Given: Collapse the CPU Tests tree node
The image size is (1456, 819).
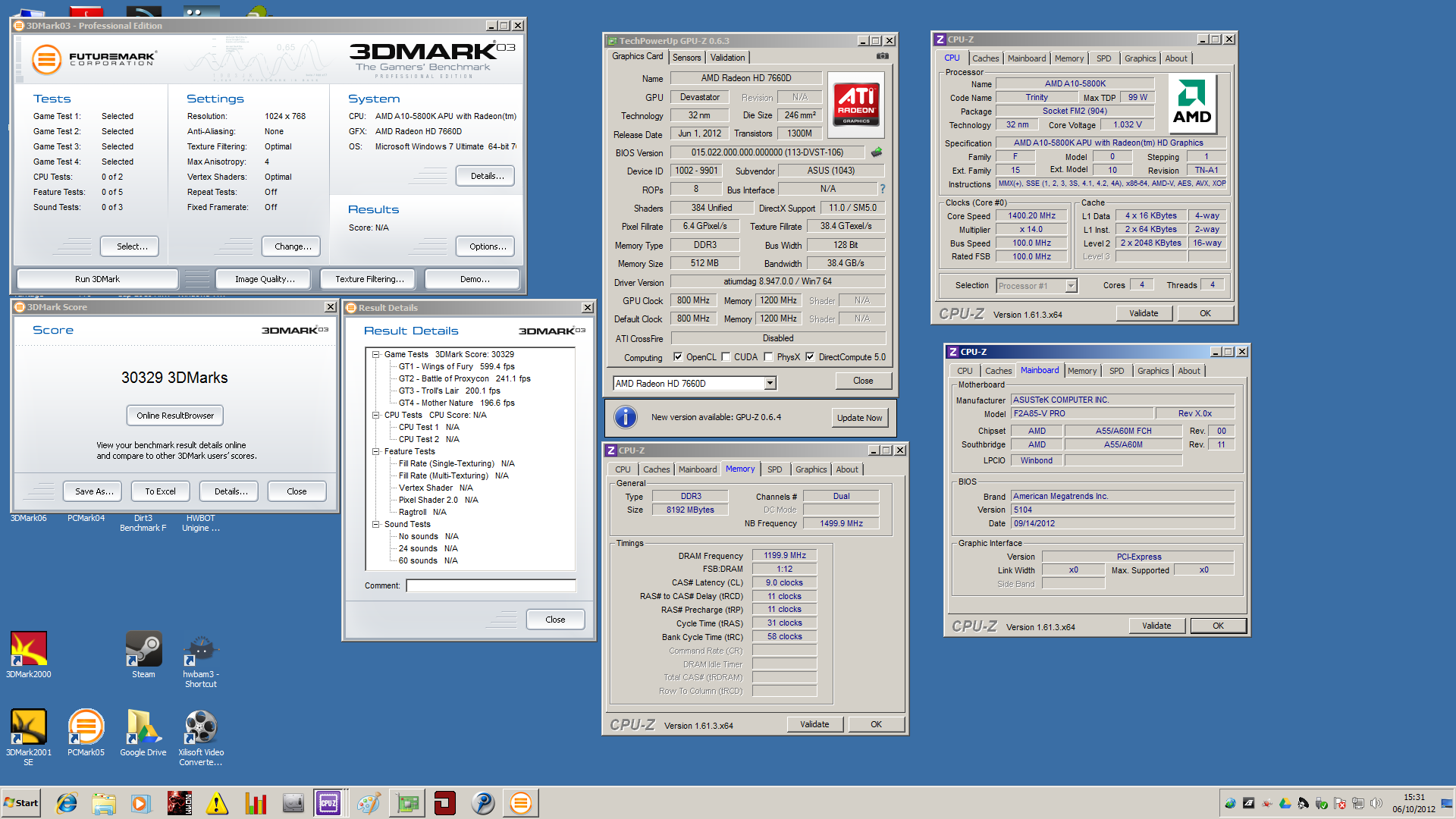Looking at the screenshot, I should click(375, 415).
